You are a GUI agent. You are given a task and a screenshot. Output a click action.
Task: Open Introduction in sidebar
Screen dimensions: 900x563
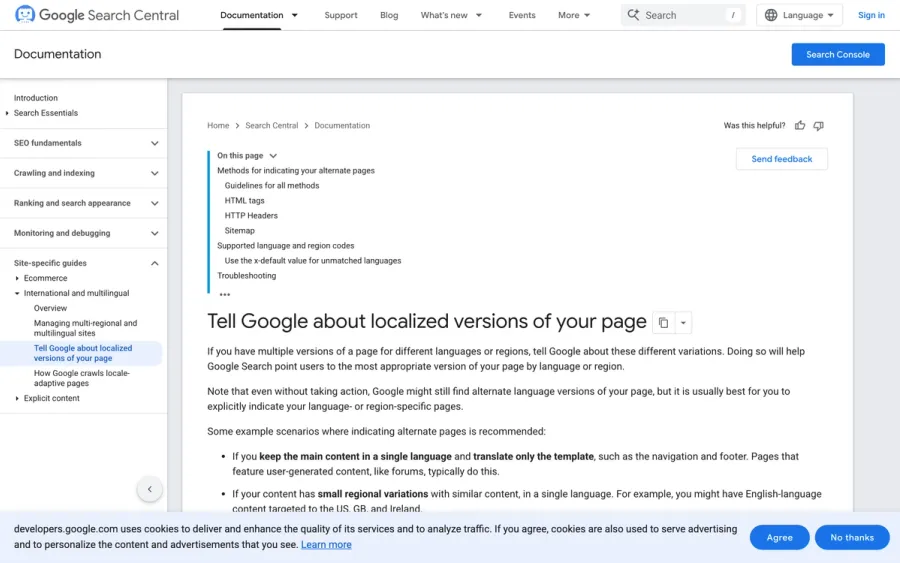tap(36, 98)
